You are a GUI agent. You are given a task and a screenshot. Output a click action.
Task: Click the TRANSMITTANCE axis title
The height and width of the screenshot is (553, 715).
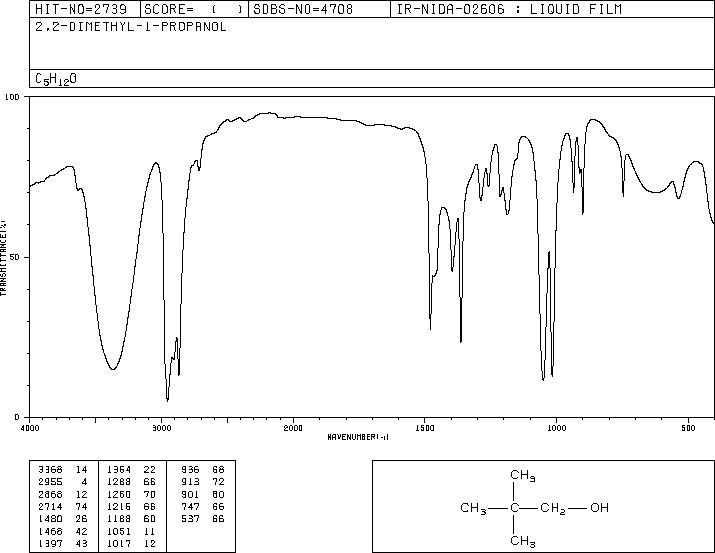coord(3,258)
